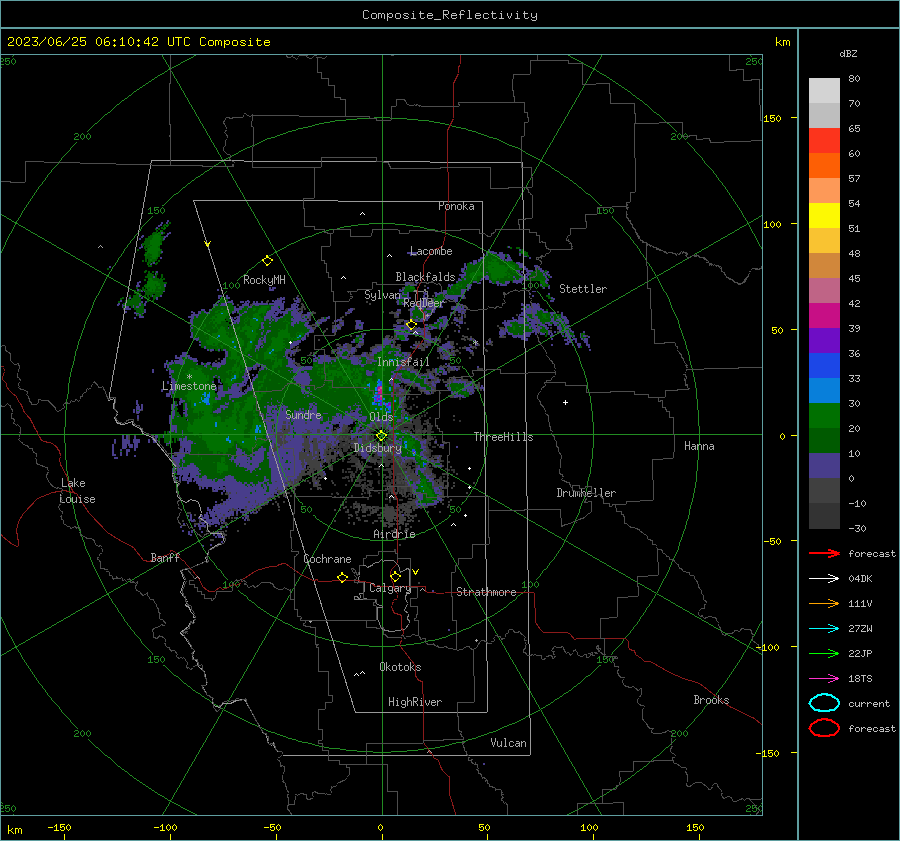Click the Blackfalds city label
The image size is (900, 841).
[425, 277]
